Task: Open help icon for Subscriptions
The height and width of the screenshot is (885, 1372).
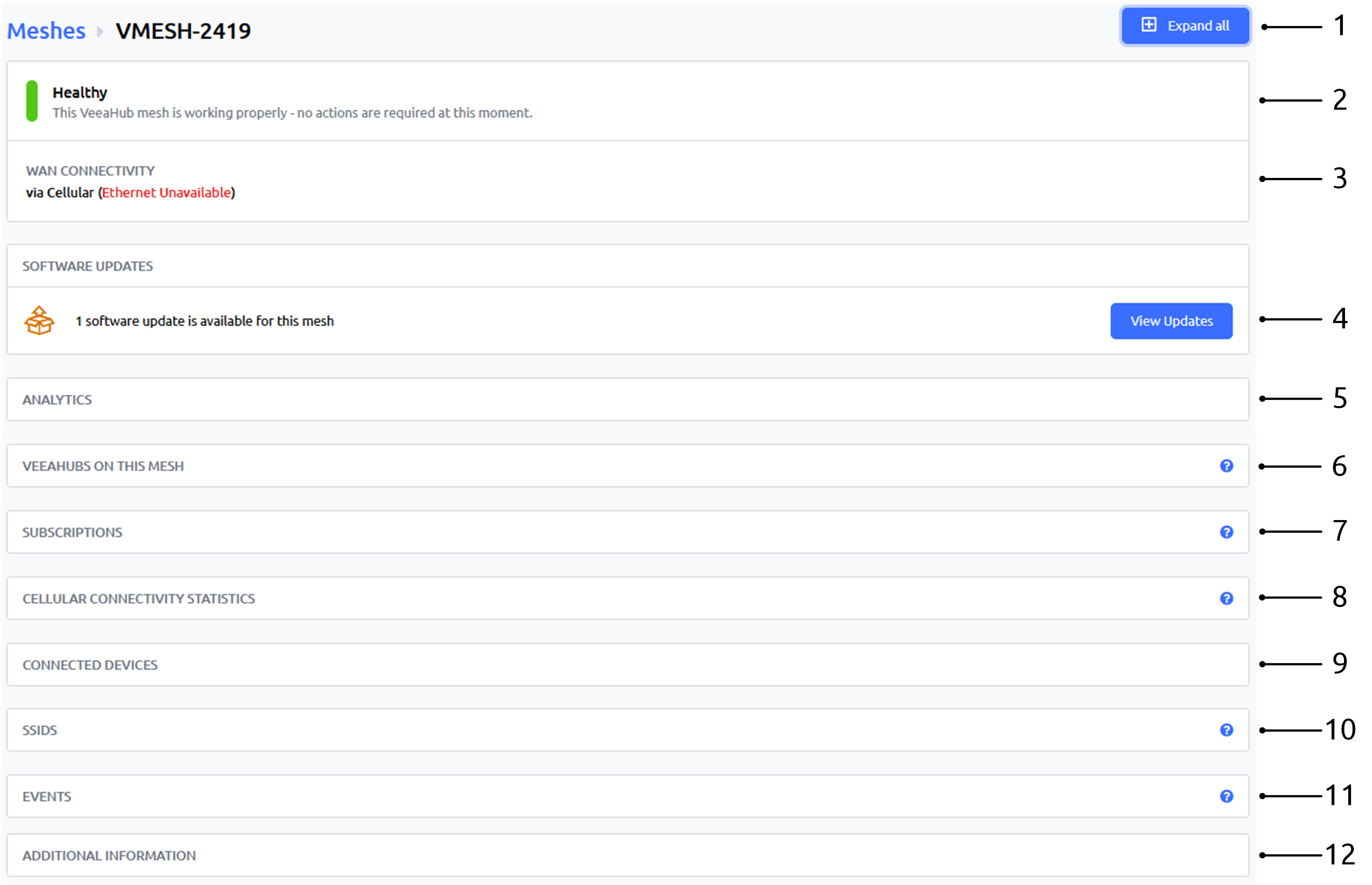Action: coord(1226,532)
